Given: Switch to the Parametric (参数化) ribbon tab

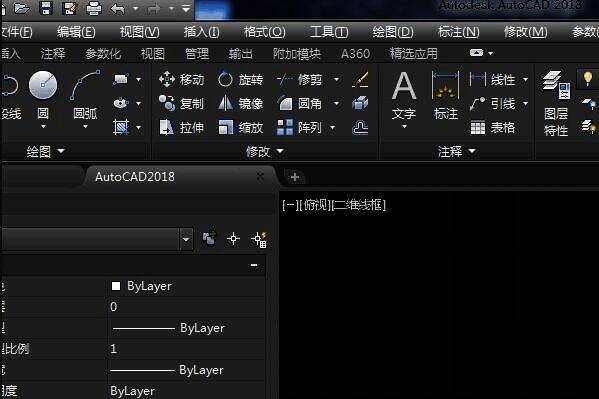Looking at the screenshot, I should pos(103,54).
